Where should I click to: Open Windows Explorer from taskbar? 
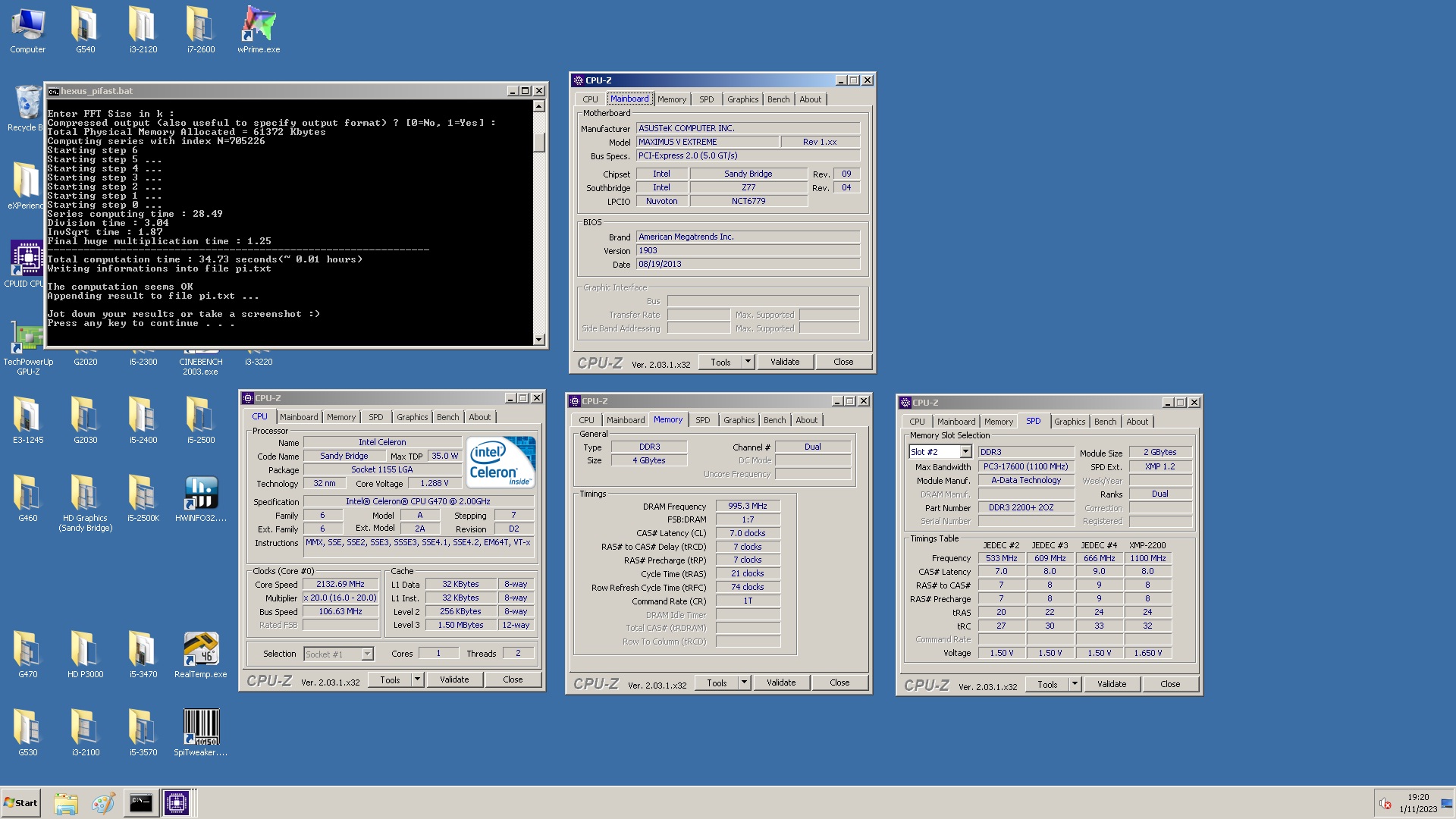coord(66,803)
